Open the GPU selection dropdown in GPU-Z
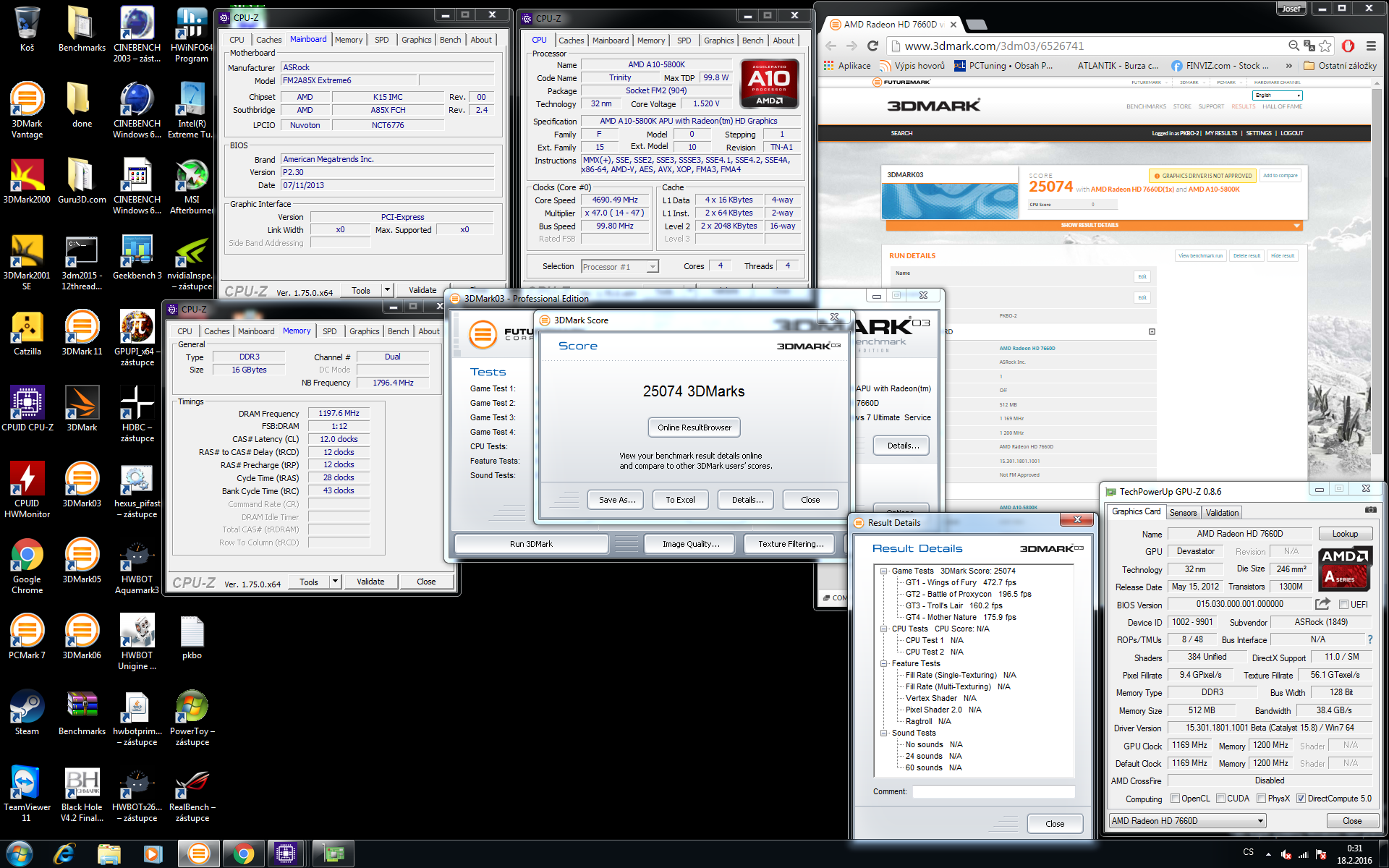This screenshot has height=868, width=1389. coord(1187,821)
